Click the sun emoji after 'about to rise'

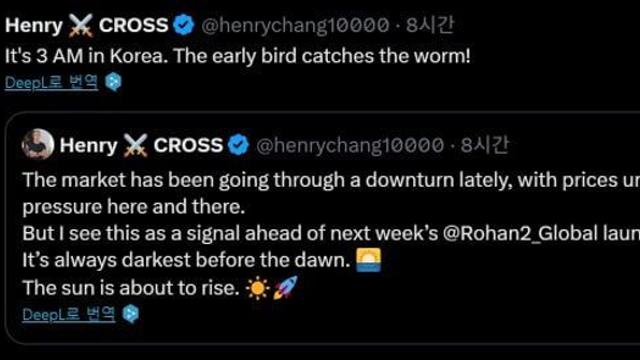click(258, 288)
